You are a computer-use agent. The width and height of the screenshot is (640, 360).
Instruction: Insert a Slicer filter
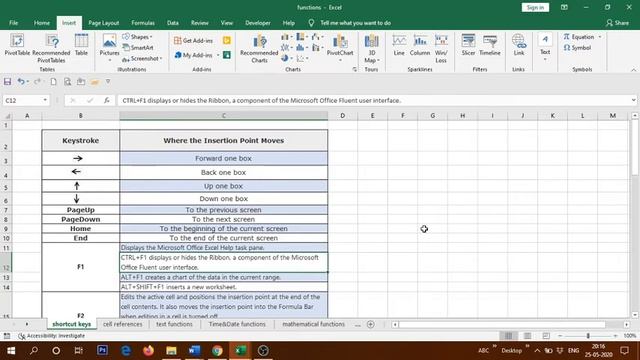[468, 45]
